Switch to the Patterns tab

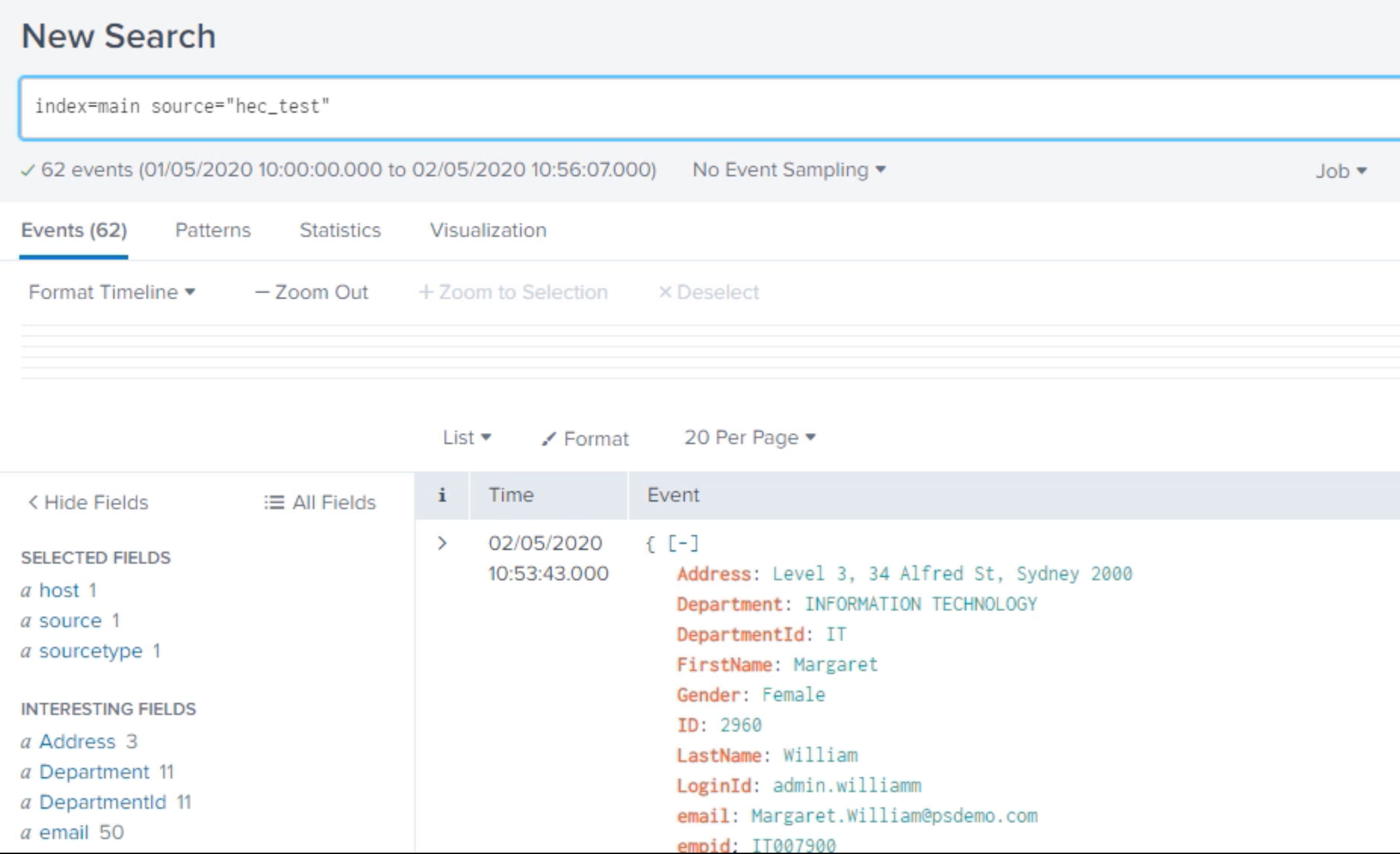[x=212, y=231]
